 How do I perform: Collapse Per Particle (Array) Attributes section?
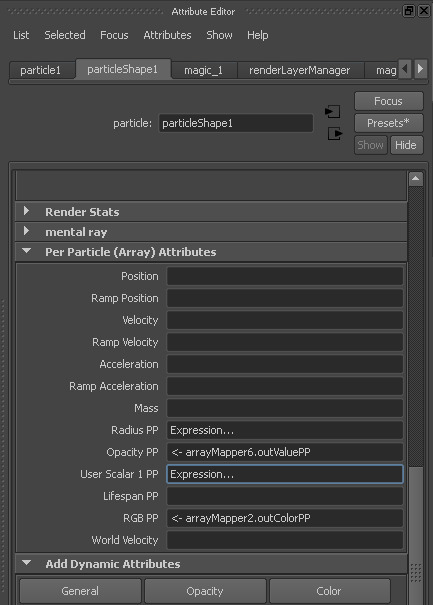(26, 251)
